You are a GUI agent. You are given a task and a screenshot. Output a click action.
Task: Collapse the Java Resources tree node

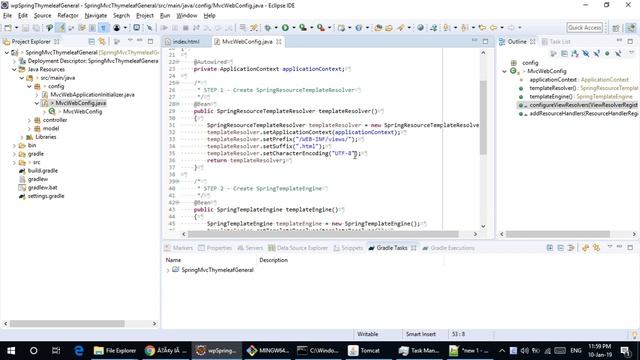point(14,69)
